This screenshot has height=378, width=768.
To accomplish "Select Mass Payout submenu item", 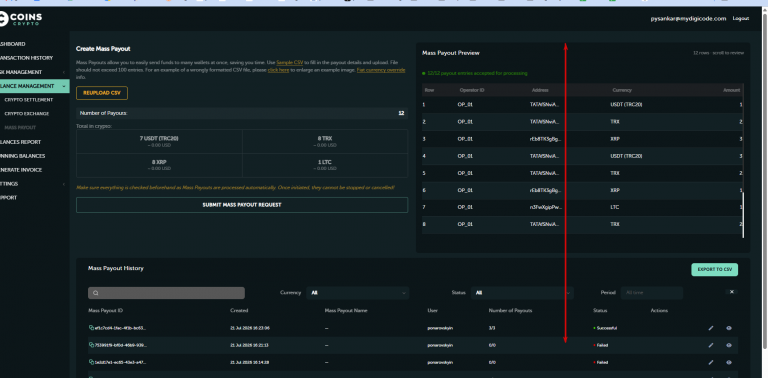I will tap(20, 128).
